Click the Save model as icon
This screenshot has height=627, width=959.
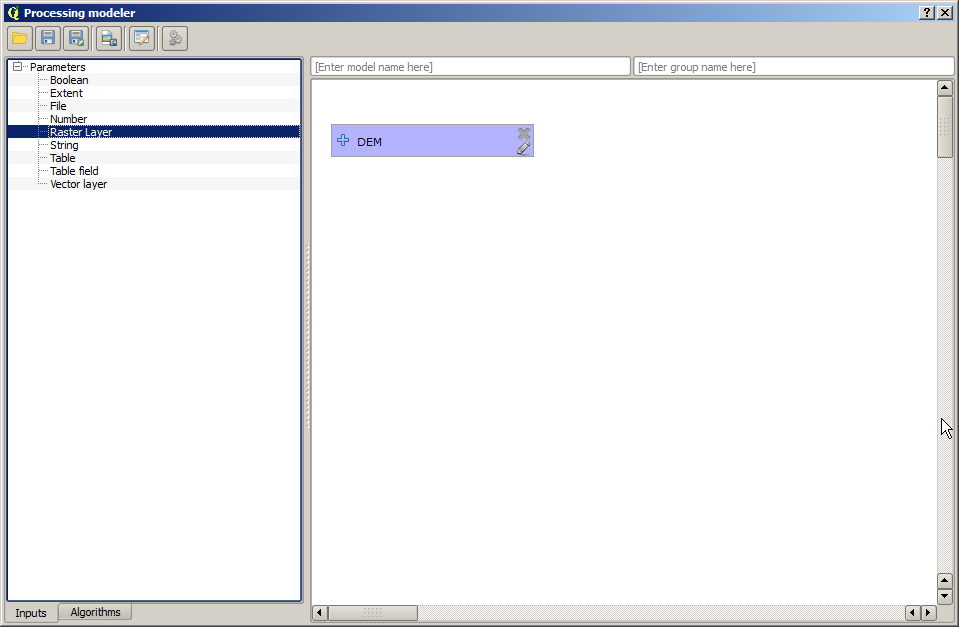pyautogui.click(x=75, y=39)
